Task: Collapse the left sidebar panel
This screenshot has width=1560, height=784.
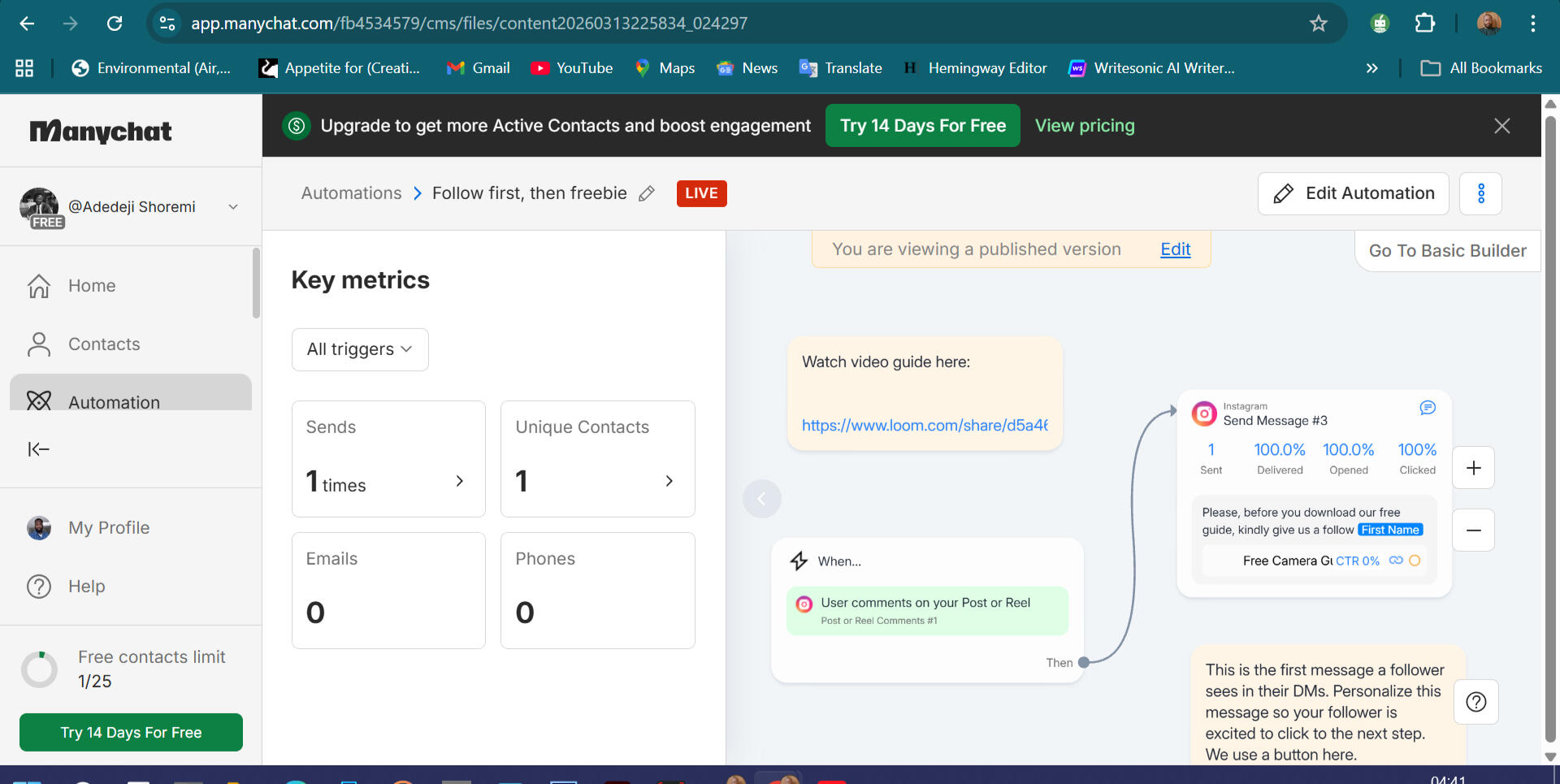Action: click(x=38, y=448)
